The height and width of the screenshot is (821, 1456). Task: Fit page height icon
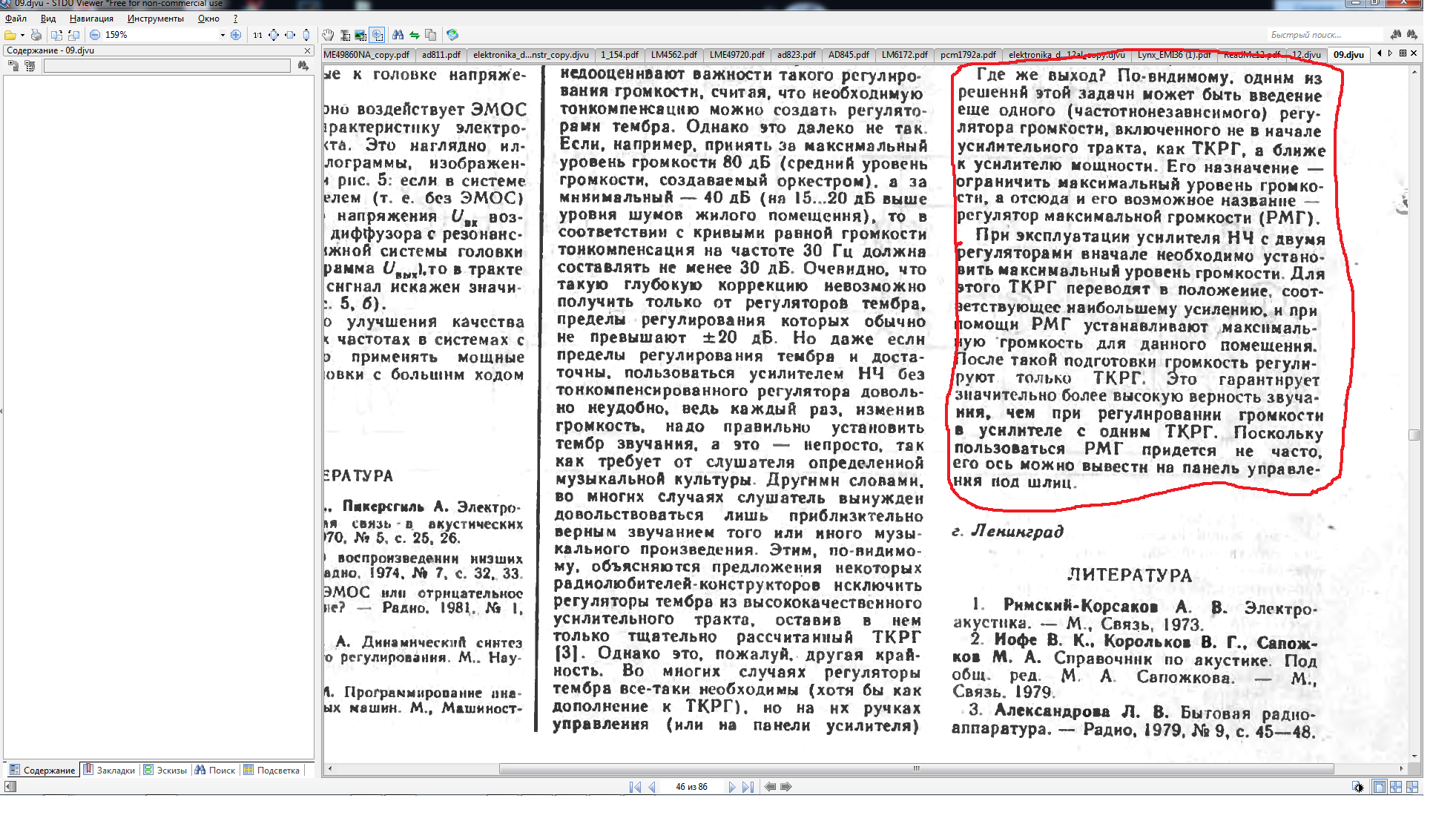click(x=306, y=35)
